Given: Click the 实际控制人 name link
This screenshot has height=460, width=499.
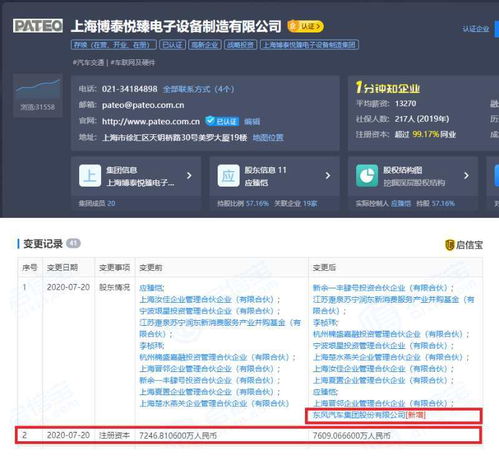Looking at the screenshot, I should point(401,203).
